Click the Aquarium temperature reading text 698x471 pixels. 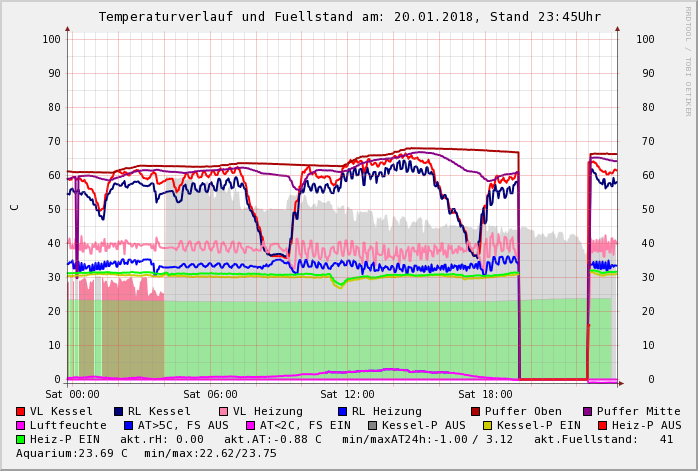72,454
